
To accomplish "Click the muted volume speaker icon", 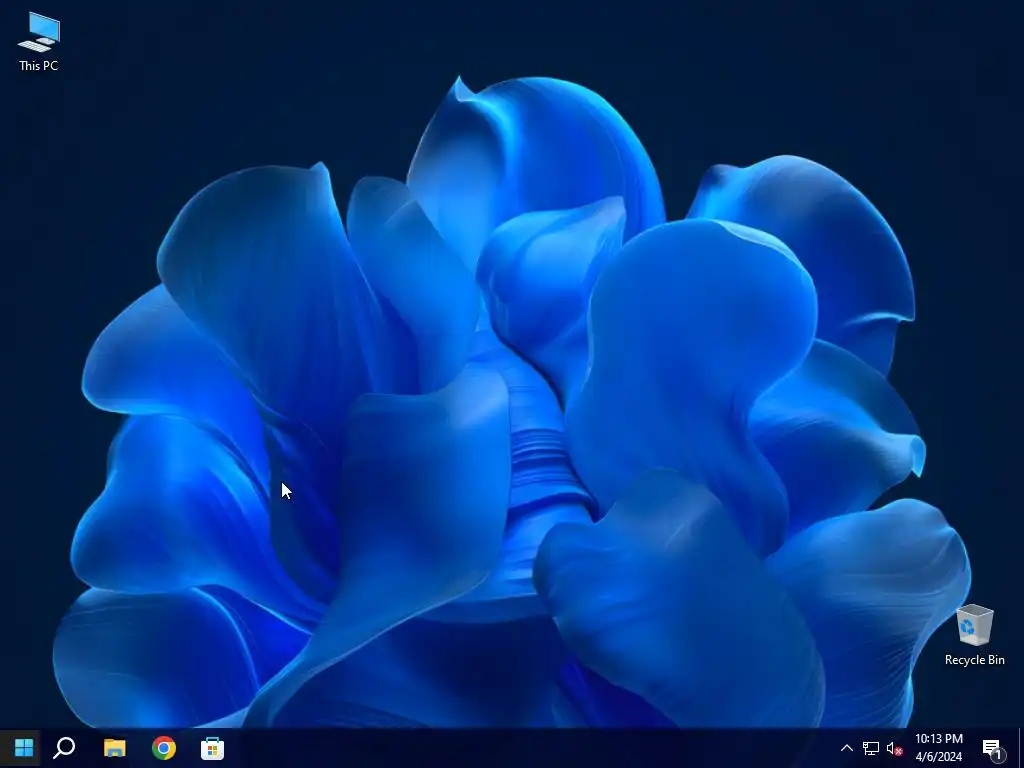I will pos(895,748).
